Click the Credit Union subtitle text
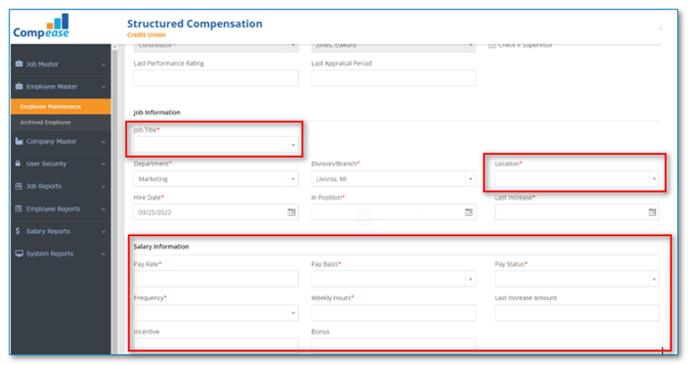Viewport: 688px width, 365px height. point(147,35)
